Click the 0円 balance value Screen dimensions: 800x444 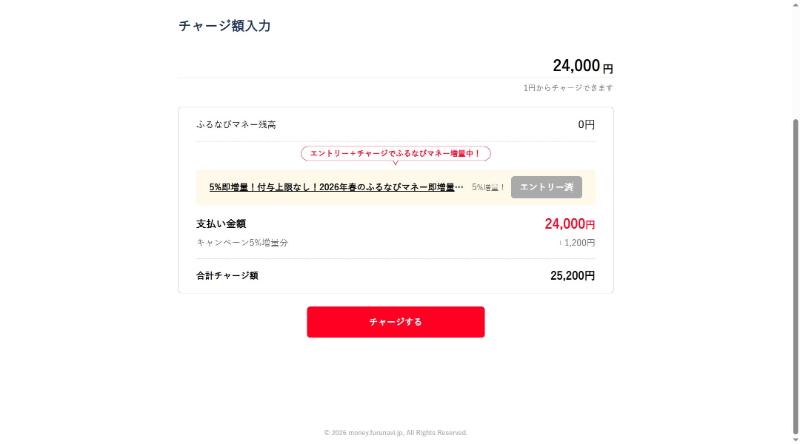click(x=586, y=125)
